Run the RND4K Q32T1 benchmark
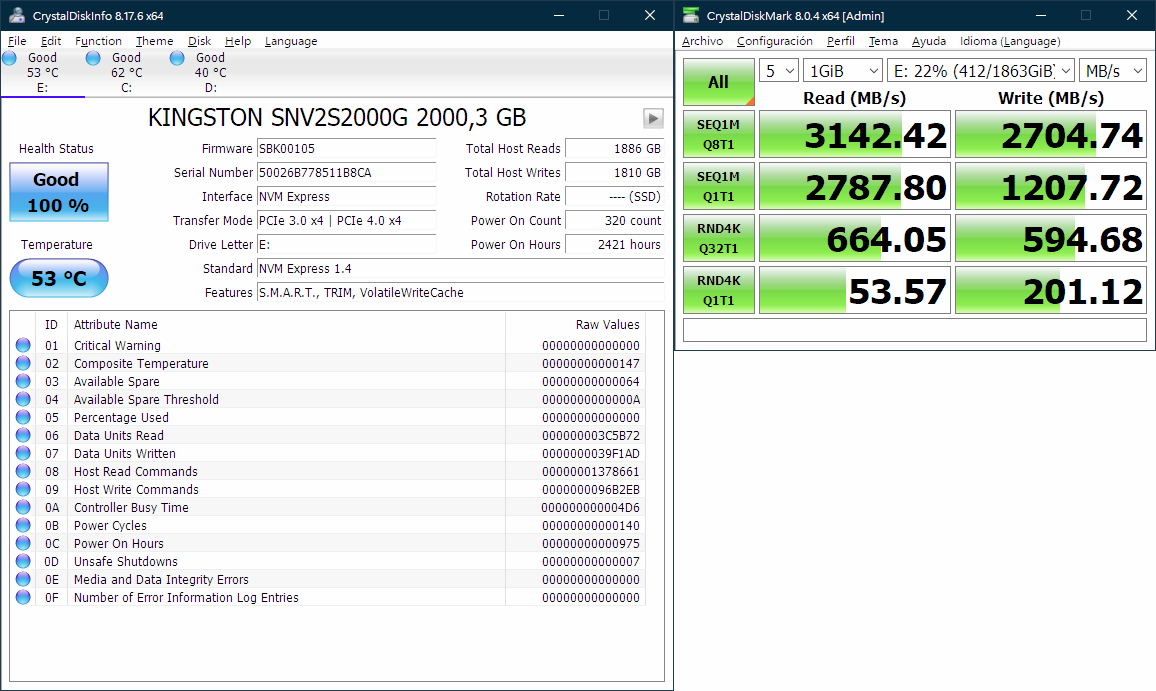This screenshot has width=1156, height=691. click(x=718, y=238)
